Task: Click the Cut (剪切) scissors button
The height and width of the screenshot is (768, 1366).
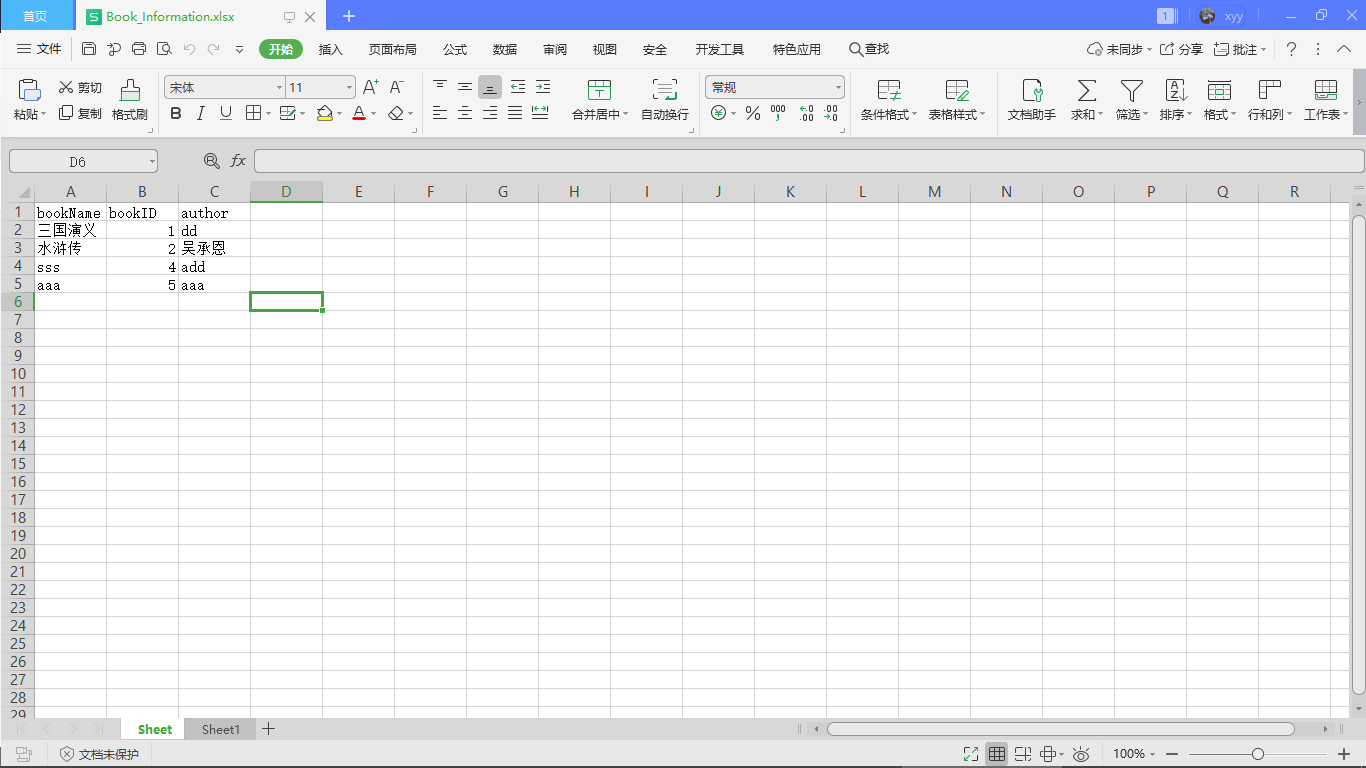Action: click(x=80, y=88)
